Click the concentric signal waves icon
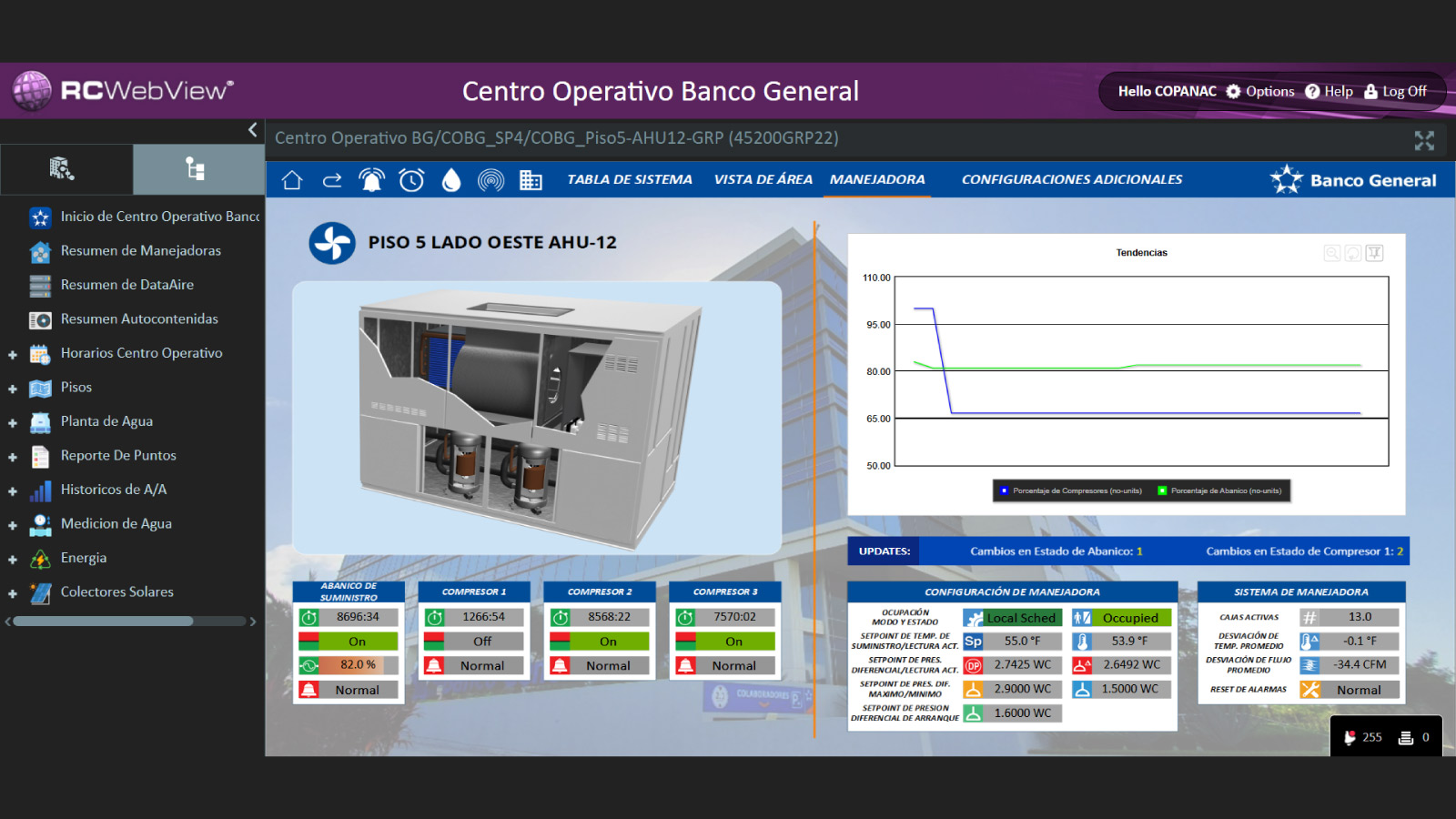Viewport: 1456px width, 819px height. coord(491,180)
